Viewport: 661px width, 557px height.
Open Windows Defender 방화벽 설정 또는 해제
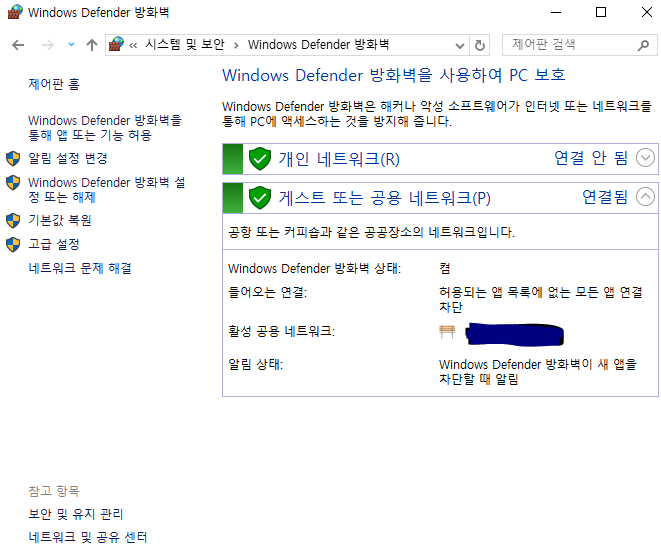point(107,190)
